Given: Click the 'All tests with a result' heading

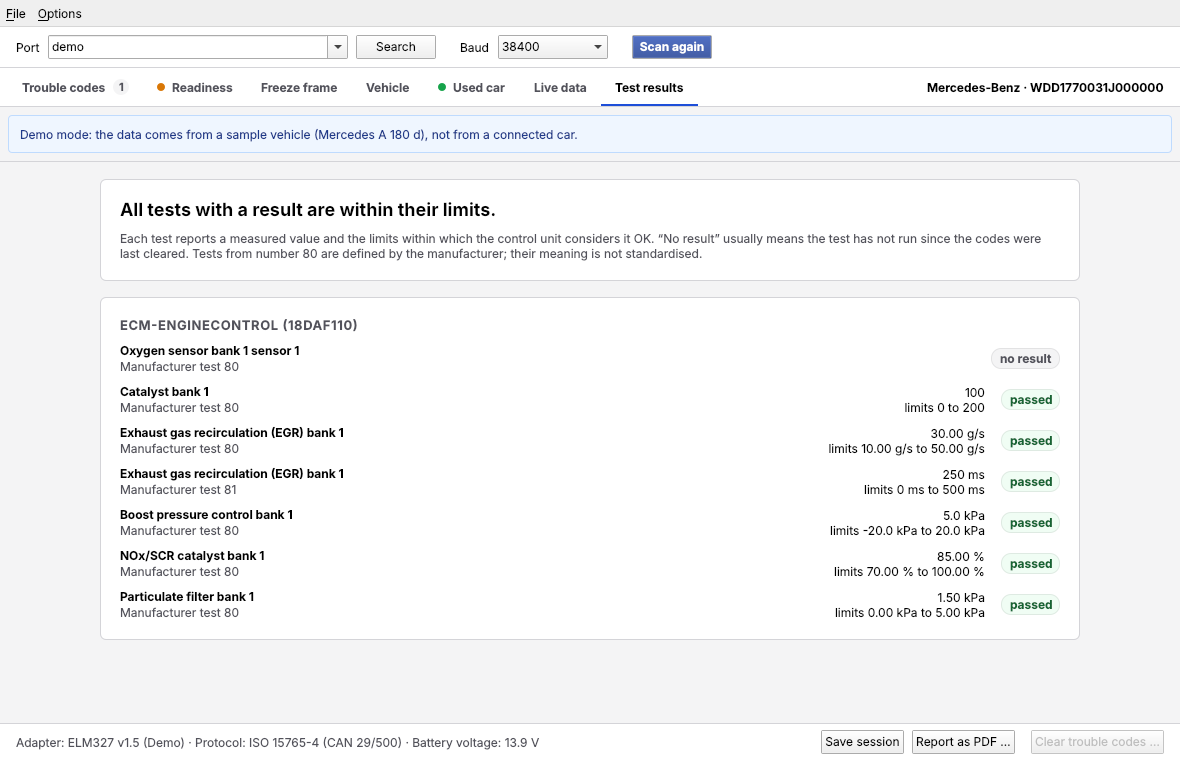Looking at the screenshot, I should click(x=308, y=209).
